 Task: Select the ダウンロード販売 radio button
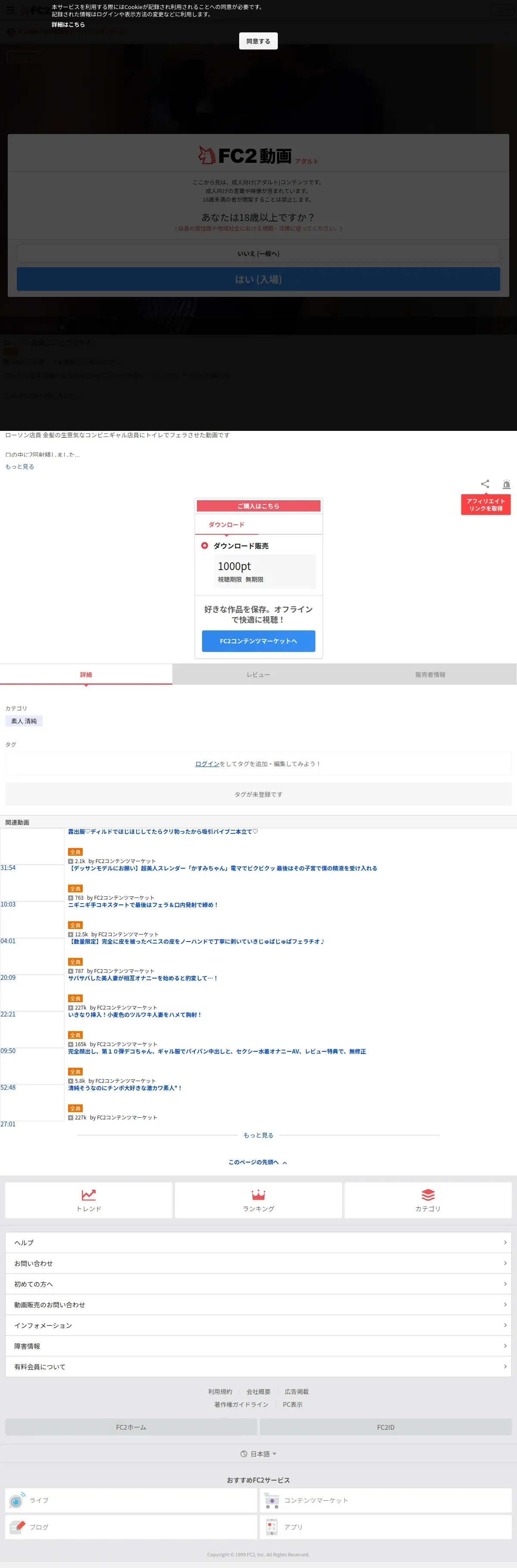pyautogui.click(x=205, y=546)
